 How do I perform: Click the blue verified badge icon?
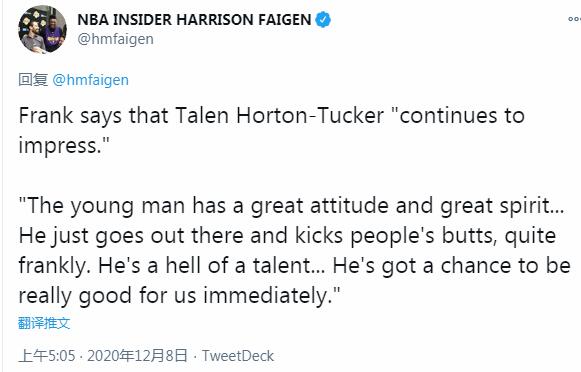click(x=323, y=19)
